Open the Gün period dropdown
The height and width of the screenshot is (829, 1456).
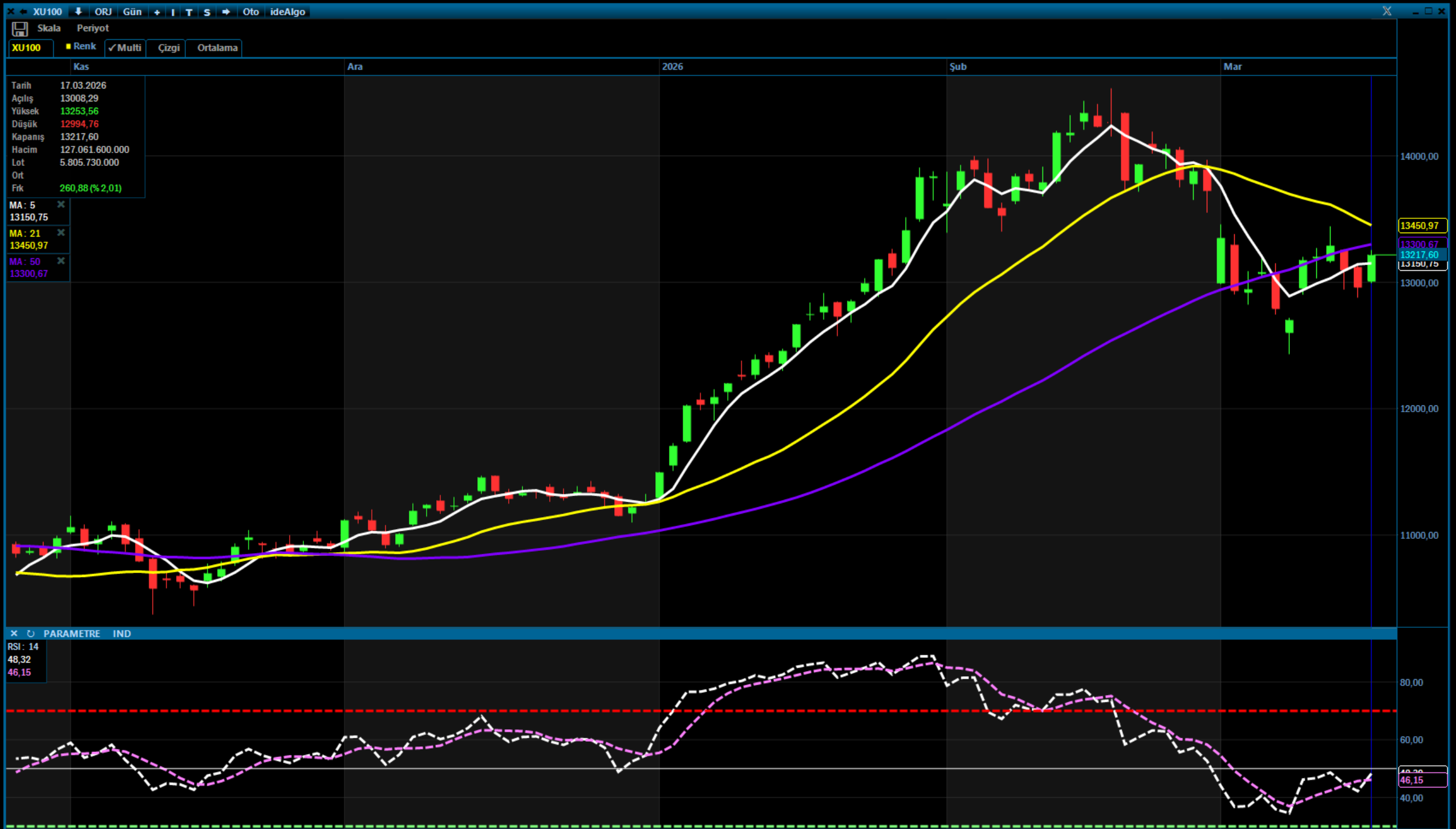coord(132,12)
